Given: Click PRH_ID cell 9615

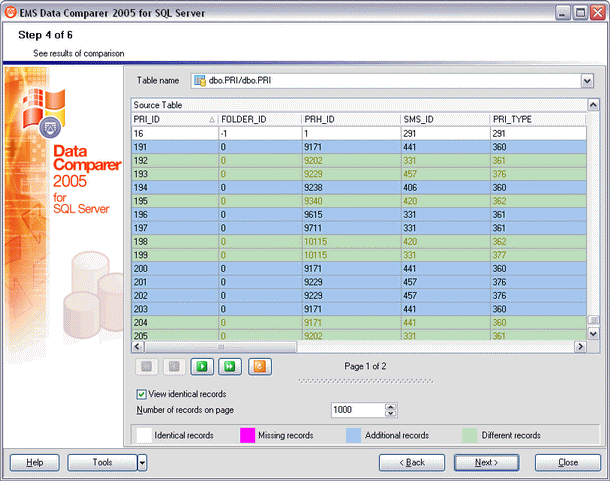Looking at the screenshot, I should 352,215.
